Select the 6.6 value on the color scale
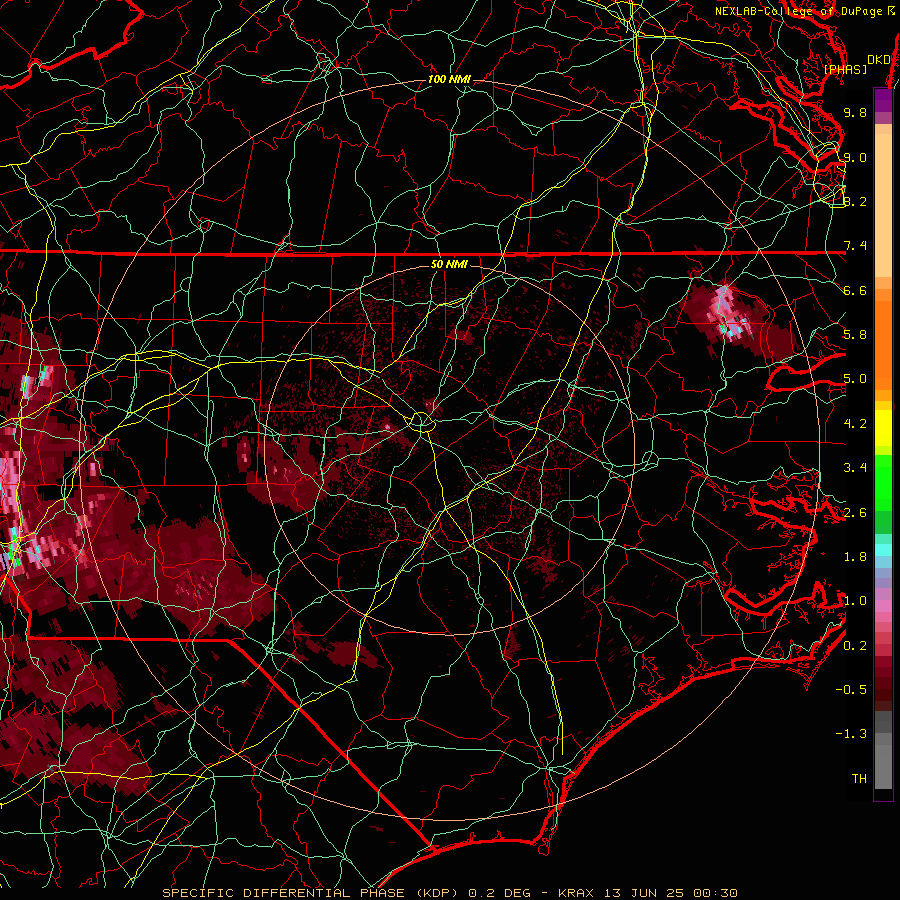Screen dimensions: 900x900 click(855, 290)
